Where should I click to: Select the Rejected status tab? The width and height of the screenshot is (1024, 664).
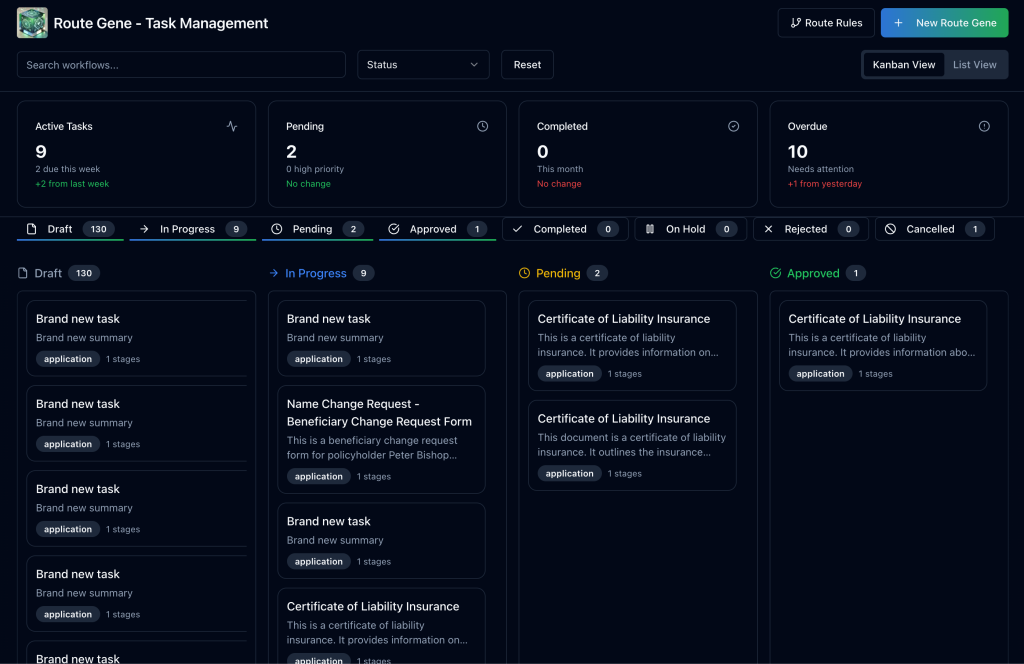tap(810, 229)
